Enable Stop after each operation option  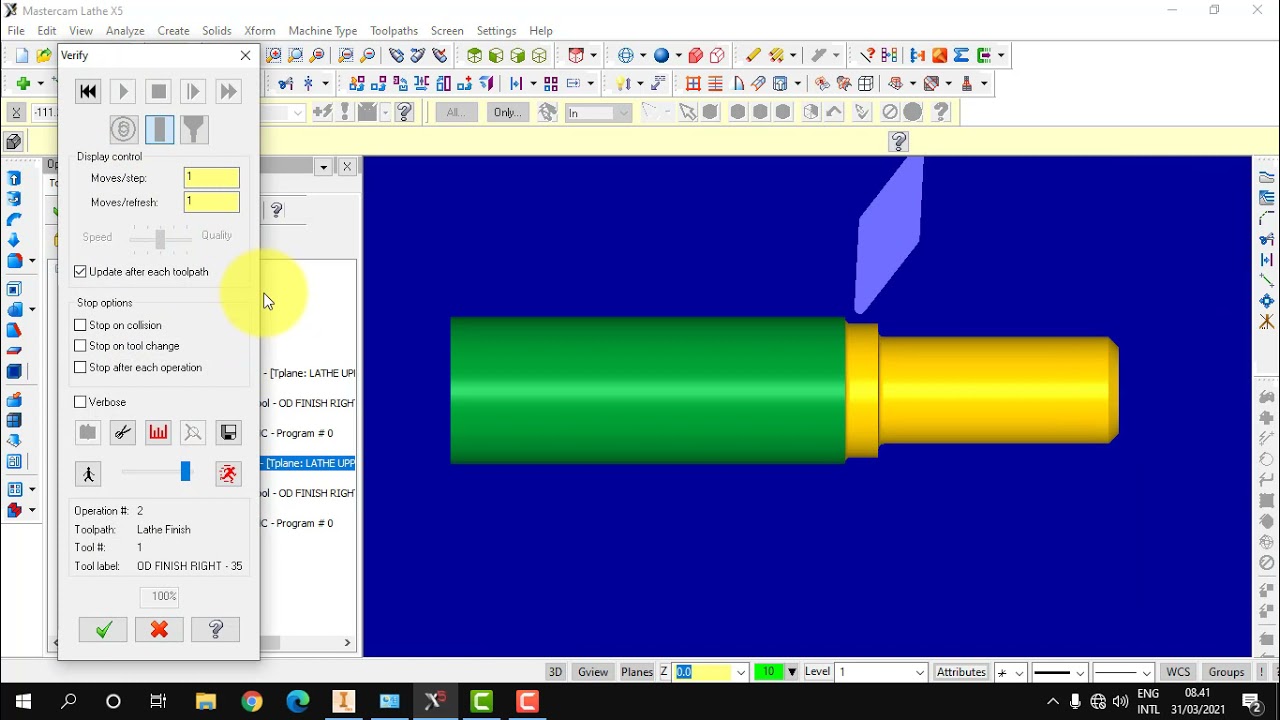coord(80,367)
